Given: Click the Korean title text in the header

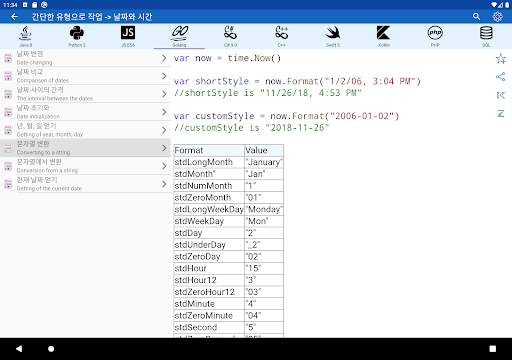Looking at the screenshot, I should tap(92, 17).
